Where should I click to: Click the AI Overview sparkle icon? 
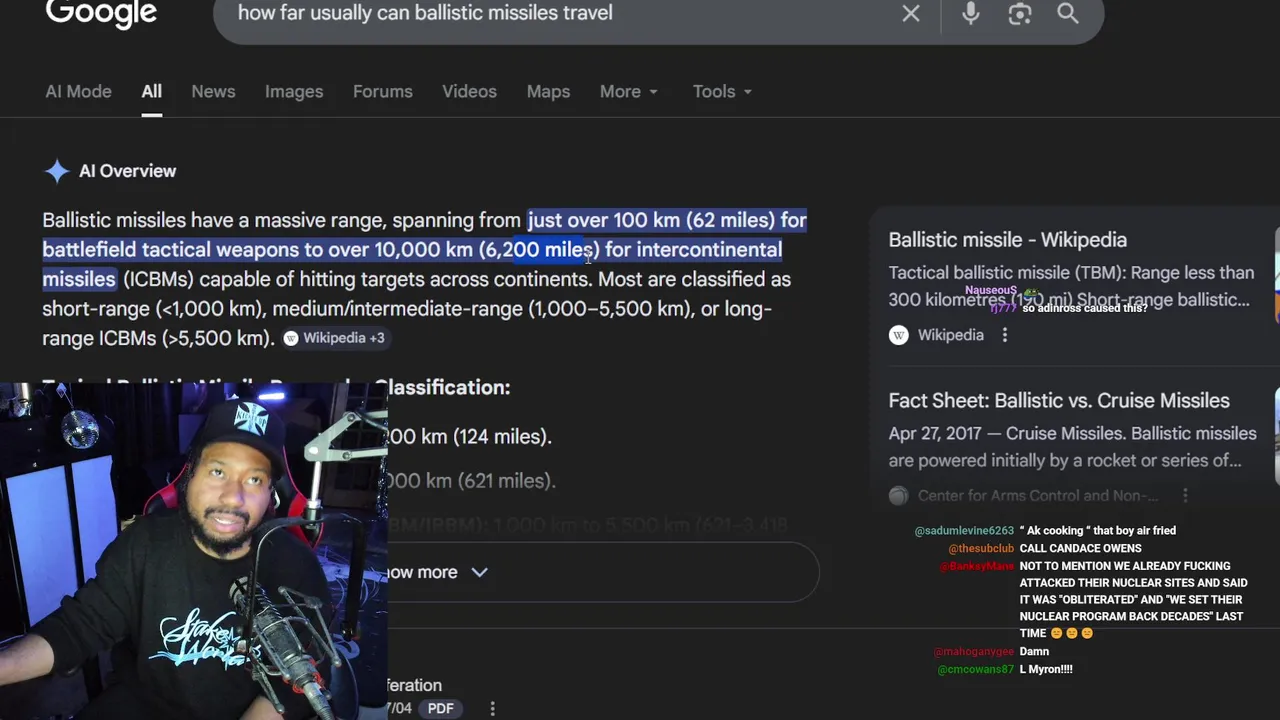click(x=57, y=171)
